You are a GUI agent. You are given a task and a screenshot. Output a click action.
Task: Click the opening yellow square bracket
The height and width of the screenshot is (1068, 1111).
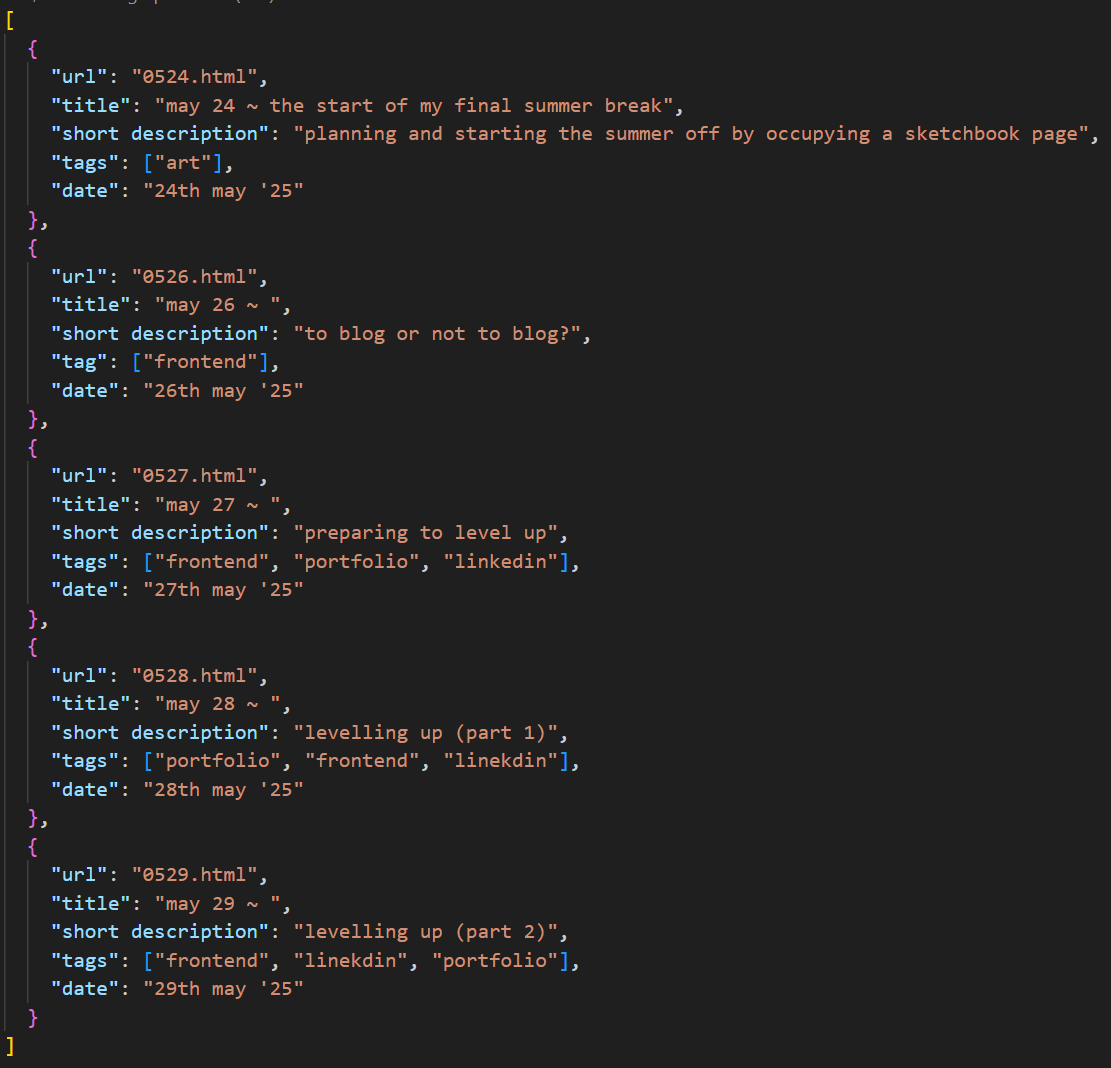coord(9,19)
